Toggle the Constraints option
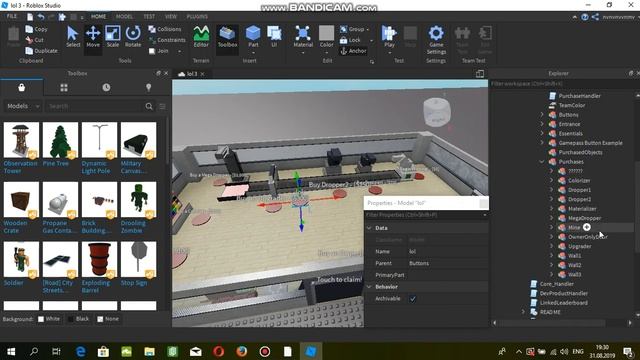Viewport: 640px width, 360px height. [x=167, y=40]
